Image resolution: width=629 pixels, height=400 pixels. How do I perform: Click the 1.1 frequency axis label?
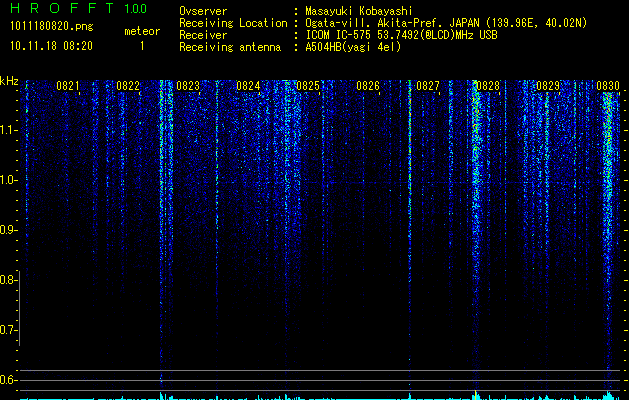tap(7, 130)
